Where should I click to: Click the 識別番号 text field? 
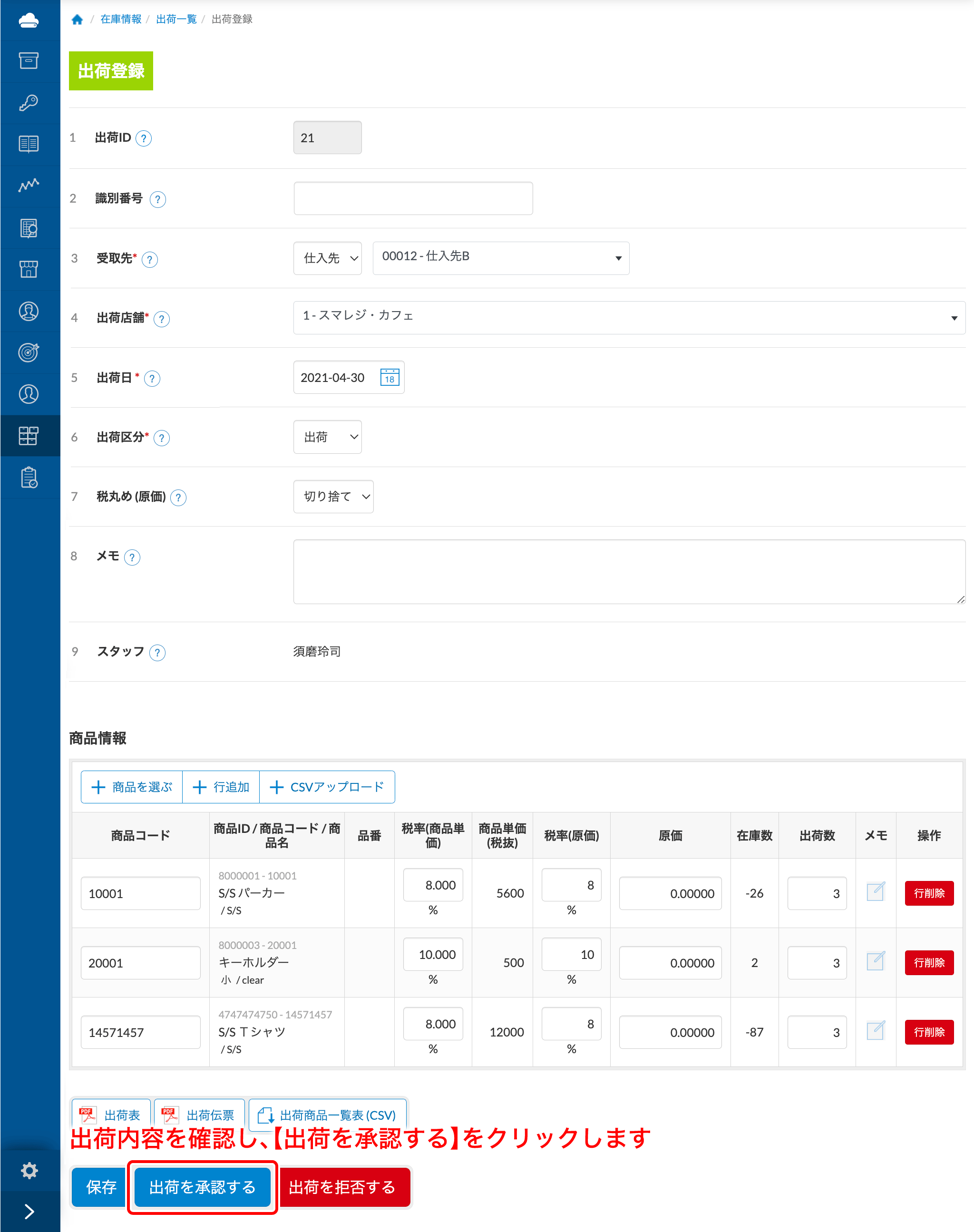(x=413, y=198)
